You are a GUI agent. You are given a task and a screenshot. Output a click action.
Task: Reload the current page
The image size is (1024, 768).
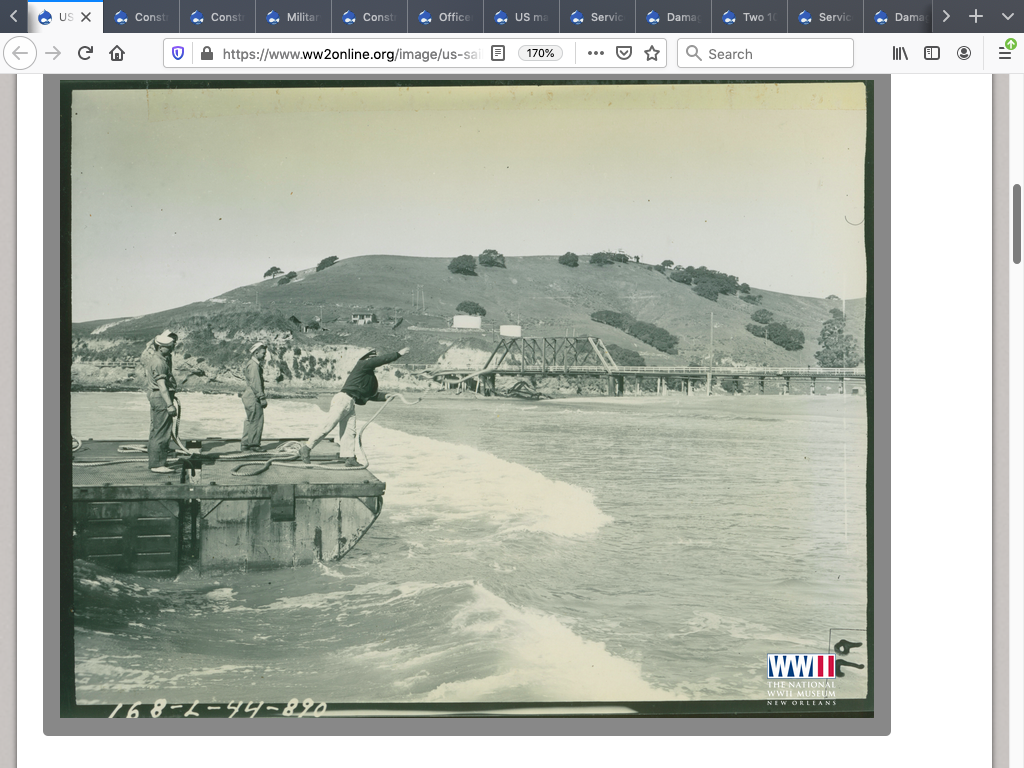[x=85, y=54]
